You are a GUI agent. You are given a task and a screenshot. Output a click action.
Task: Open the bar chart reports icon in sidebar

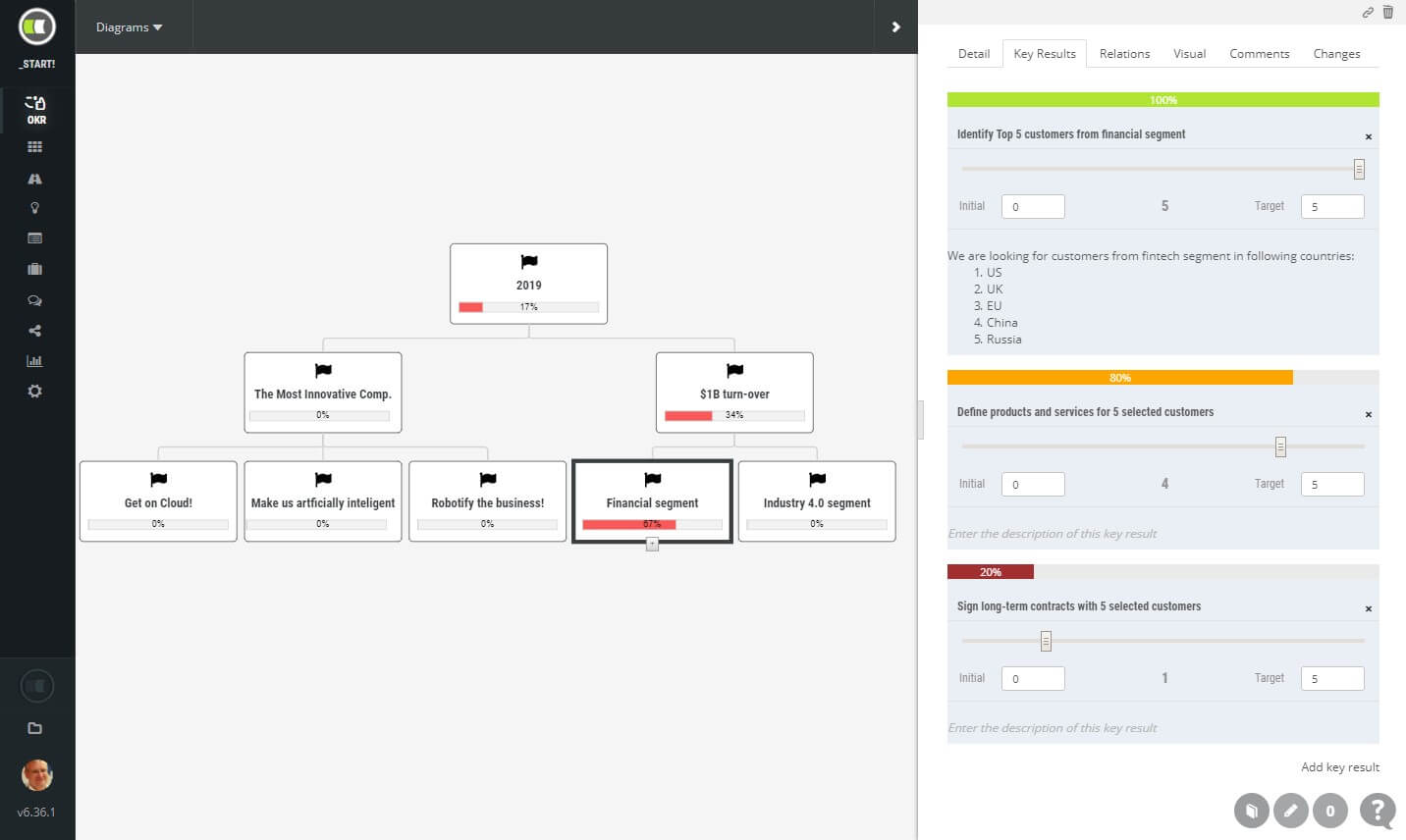35,361
